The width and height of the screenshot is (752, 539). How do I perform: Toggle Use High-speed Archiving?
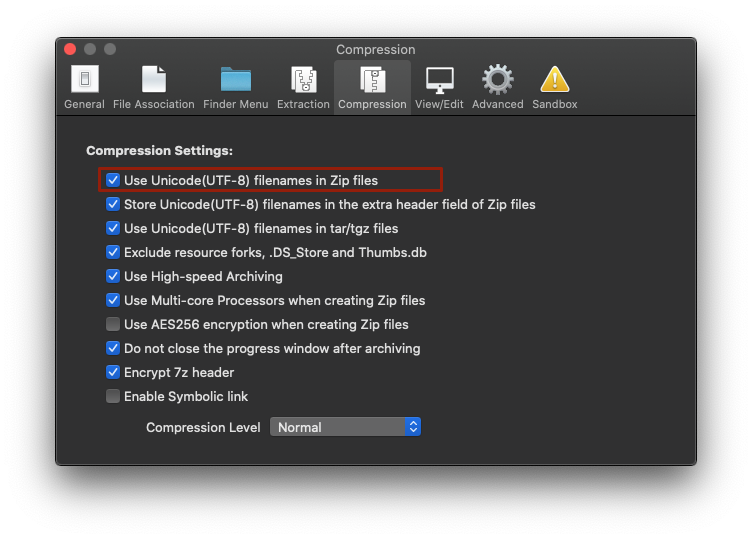(x=113, y=276)
